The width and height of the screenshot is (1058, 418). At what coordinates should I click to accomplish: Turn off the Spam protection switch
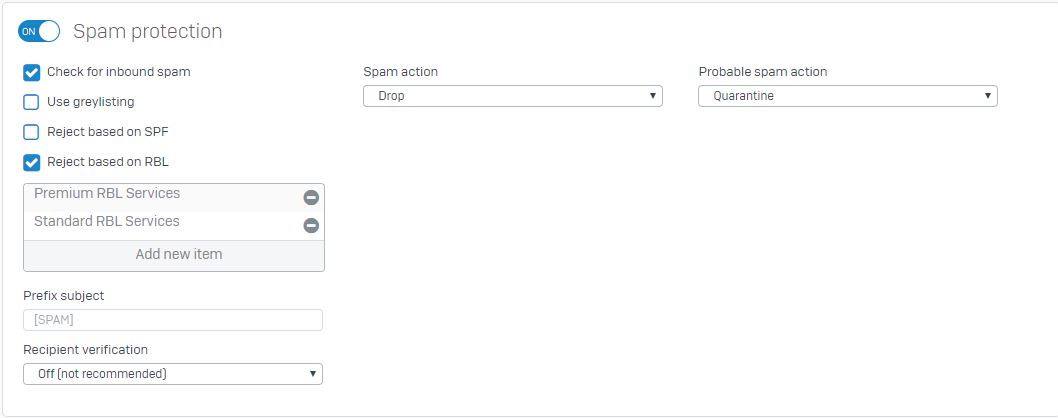(x=39, y=31)
